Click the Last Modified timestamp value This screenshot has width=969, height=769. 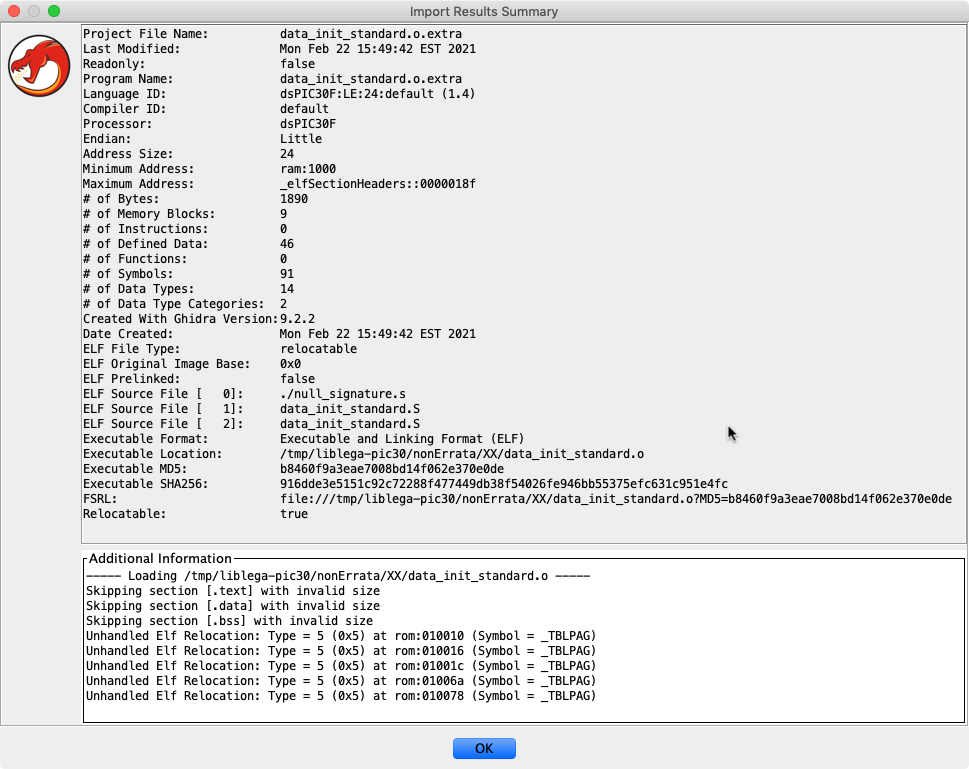378,49
